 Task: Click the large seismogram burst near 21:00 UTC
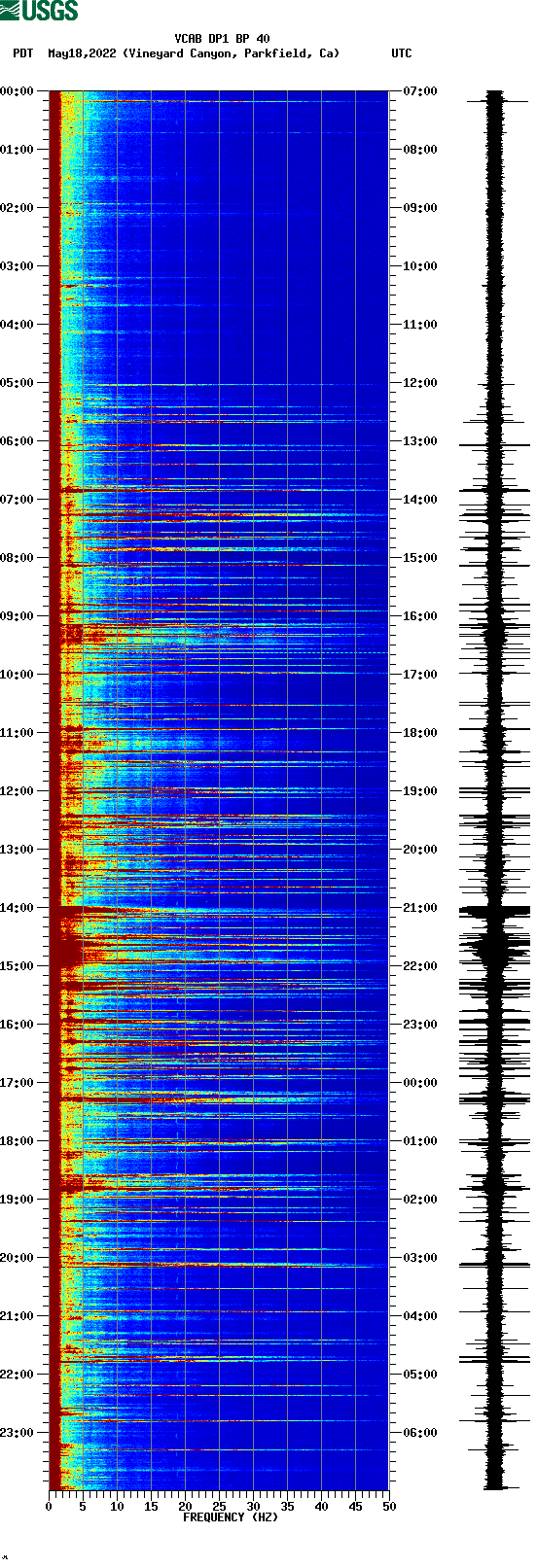[x=495, y=911]
